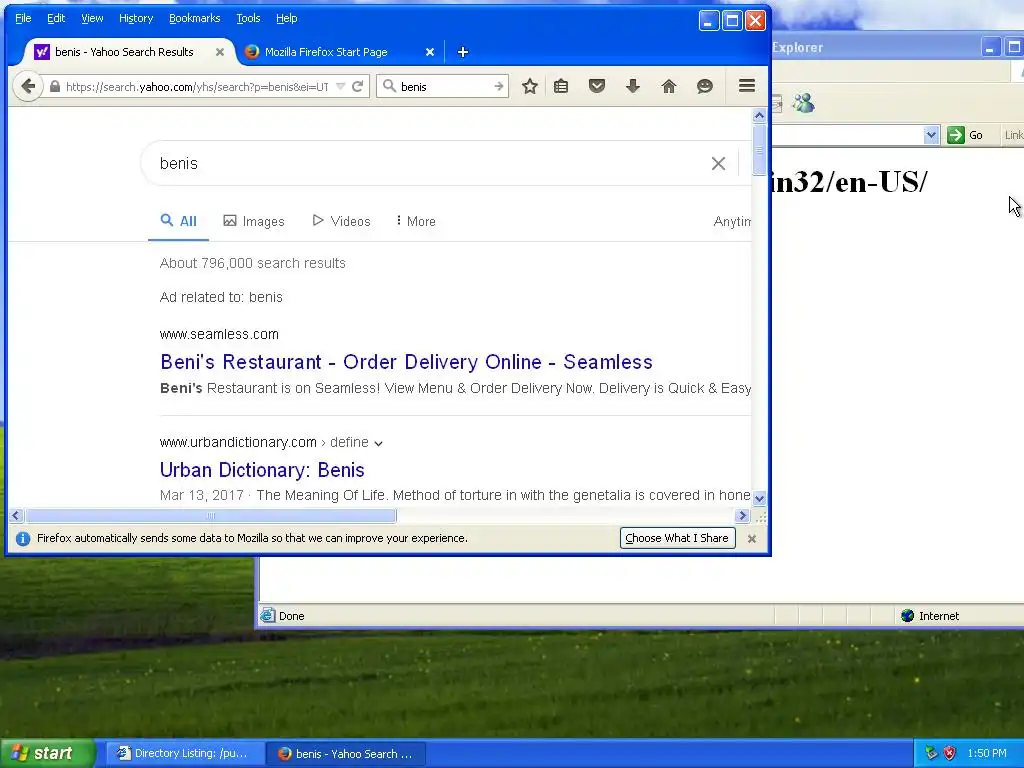Click vertical scrollbar up arrow

coord(759,116)
